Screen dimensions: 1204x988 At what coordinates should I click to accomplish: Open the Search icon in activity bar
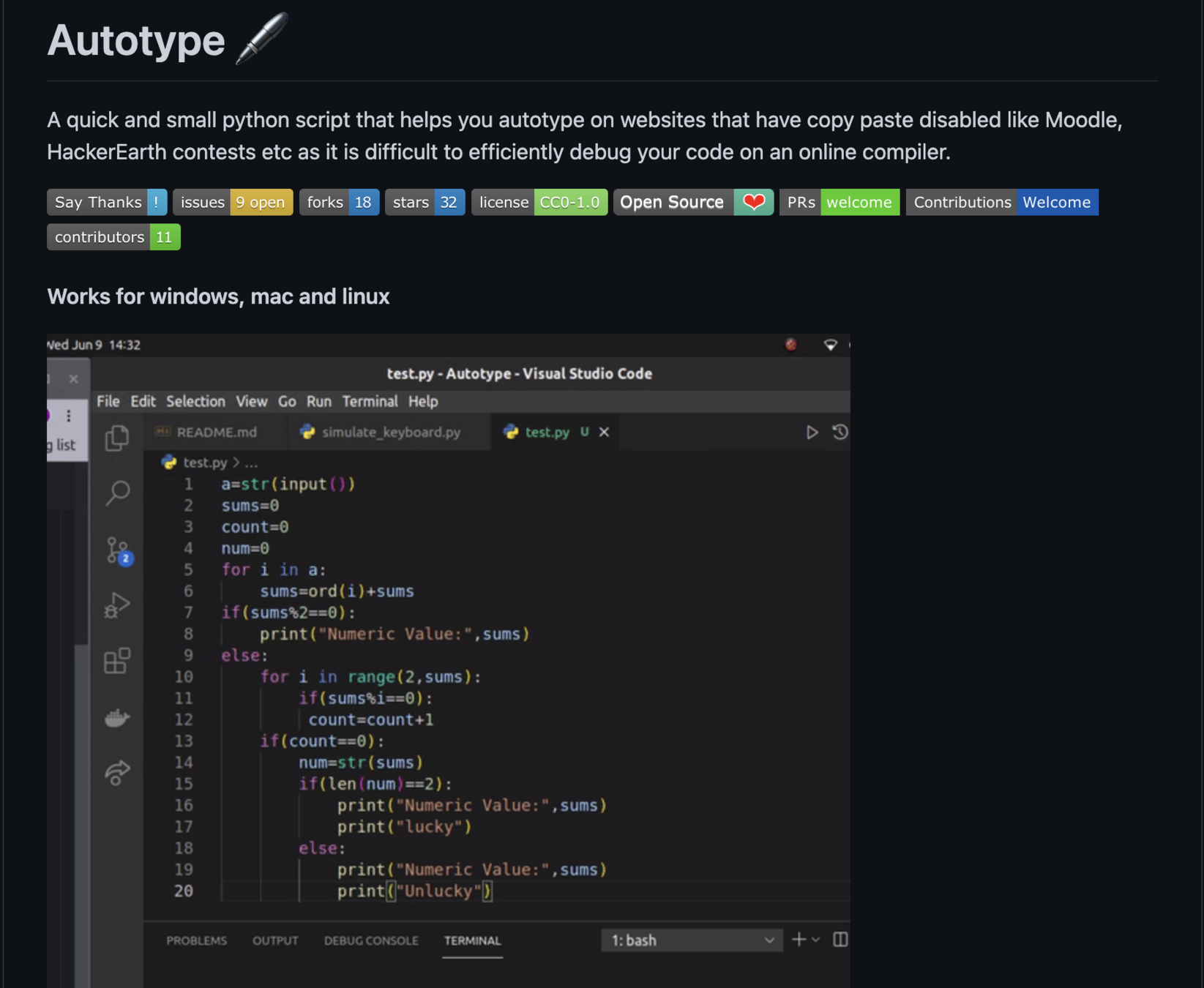click(x=118, y=493)
